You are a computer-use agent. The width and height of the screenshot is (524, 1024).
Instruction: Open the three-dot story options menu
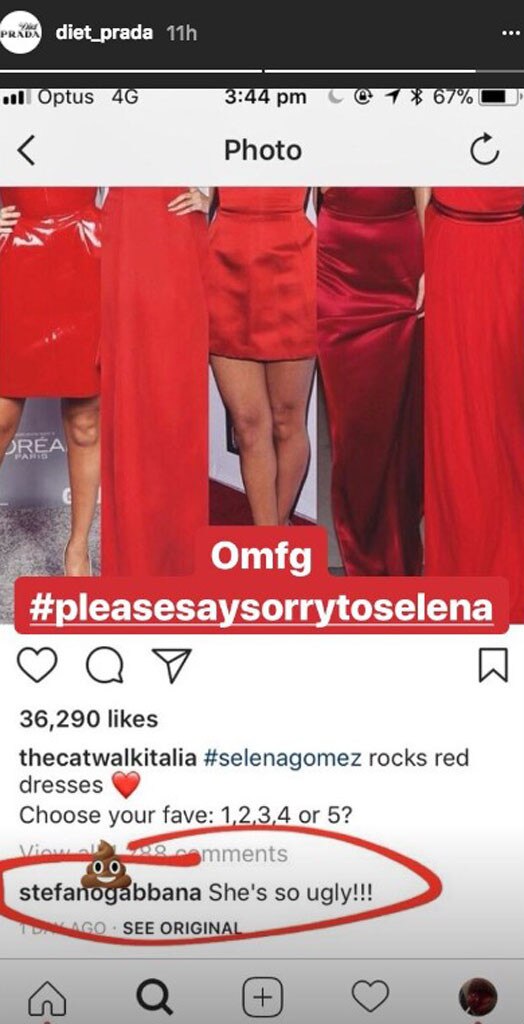click(x=511, y=34)
